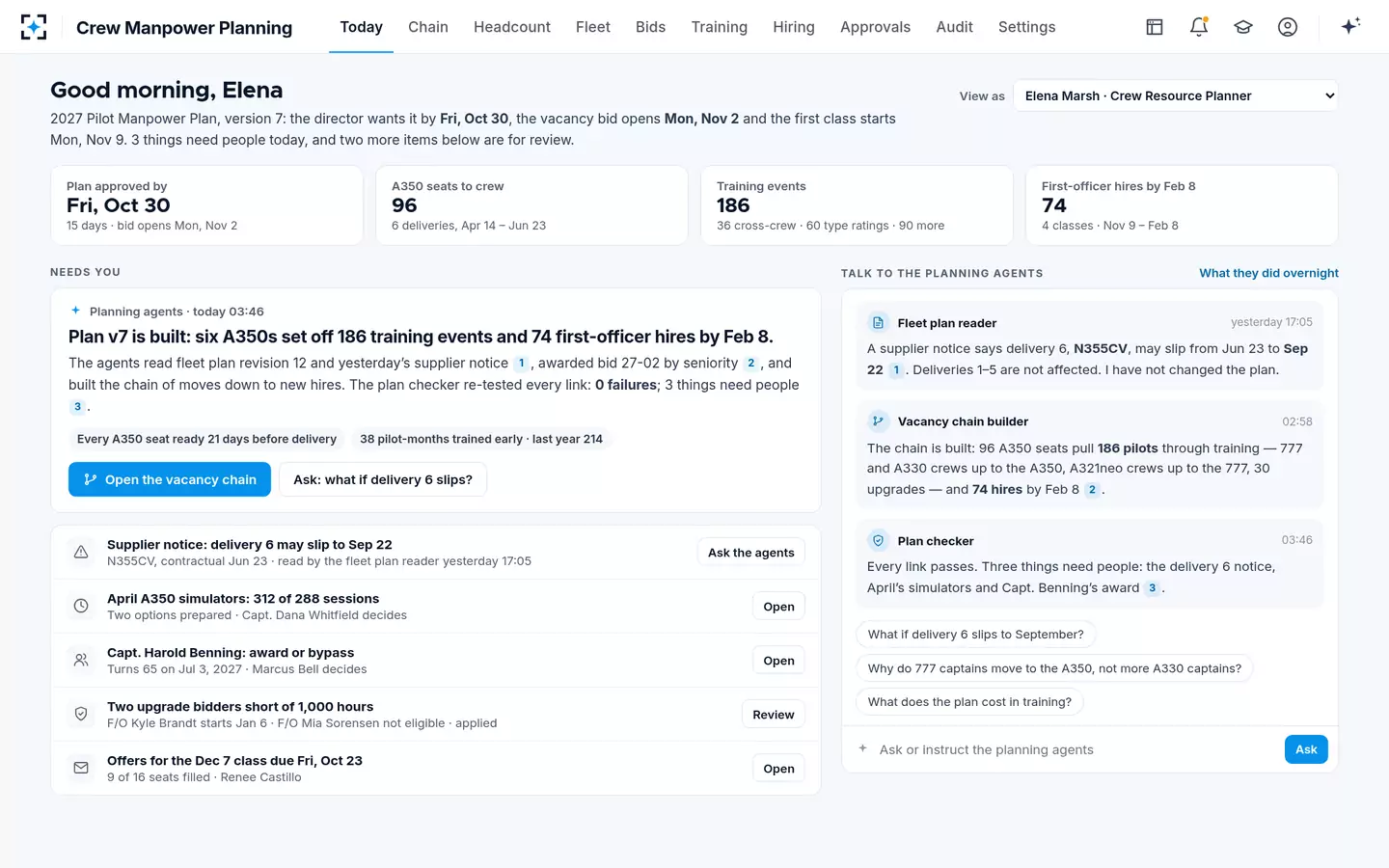Click the envelope icon on Dec 7 class offers row
This screenshot has width=1389, height=868.
click(x=81, y=769)
